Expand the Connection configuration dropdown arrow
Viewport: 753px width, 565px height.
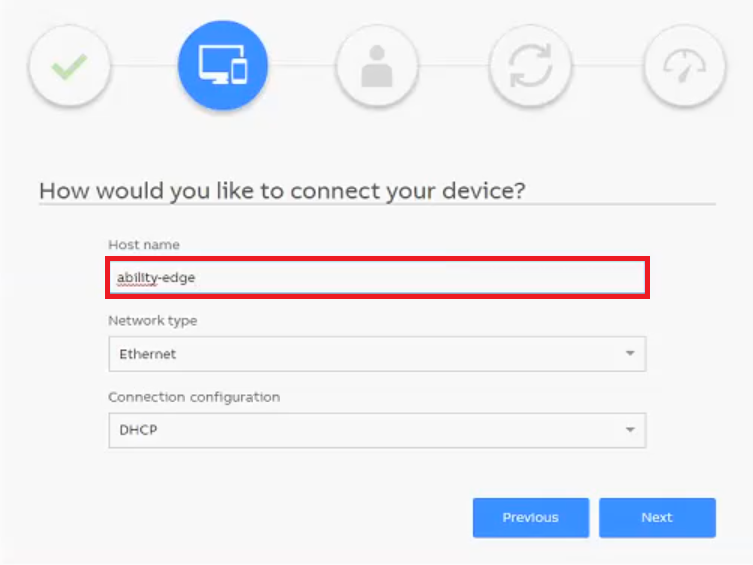[x=630, y=430]
